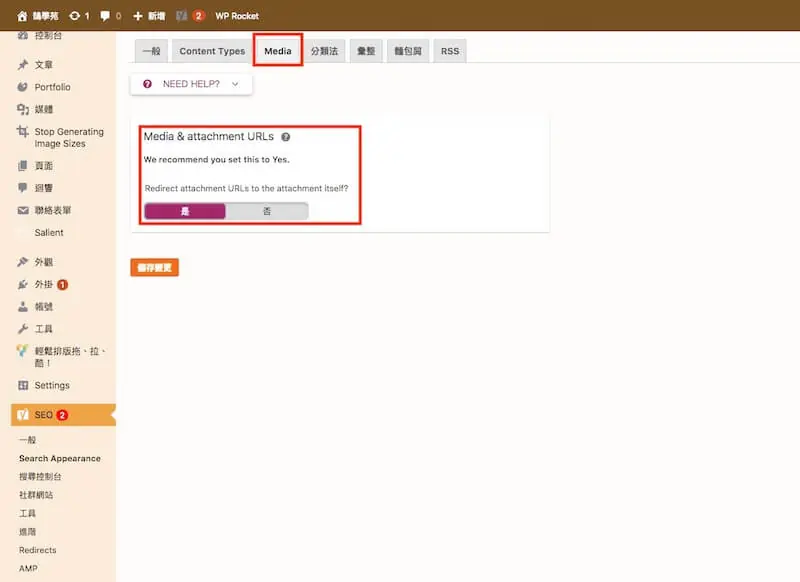Click the Tools wrench icon
The height and width of the screenshot is (582, 800).
[x=23, y=329]
